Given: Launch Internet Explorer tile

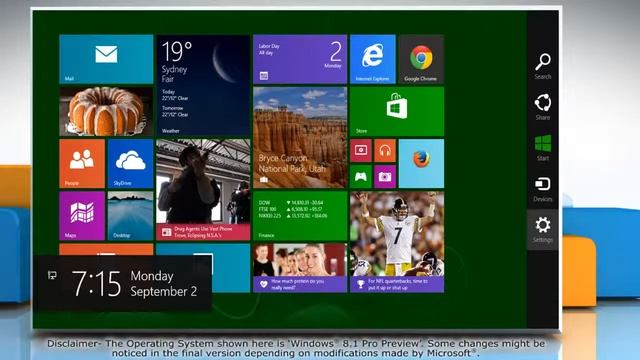Looking at the screenshot, I should [x=373, y=59].
